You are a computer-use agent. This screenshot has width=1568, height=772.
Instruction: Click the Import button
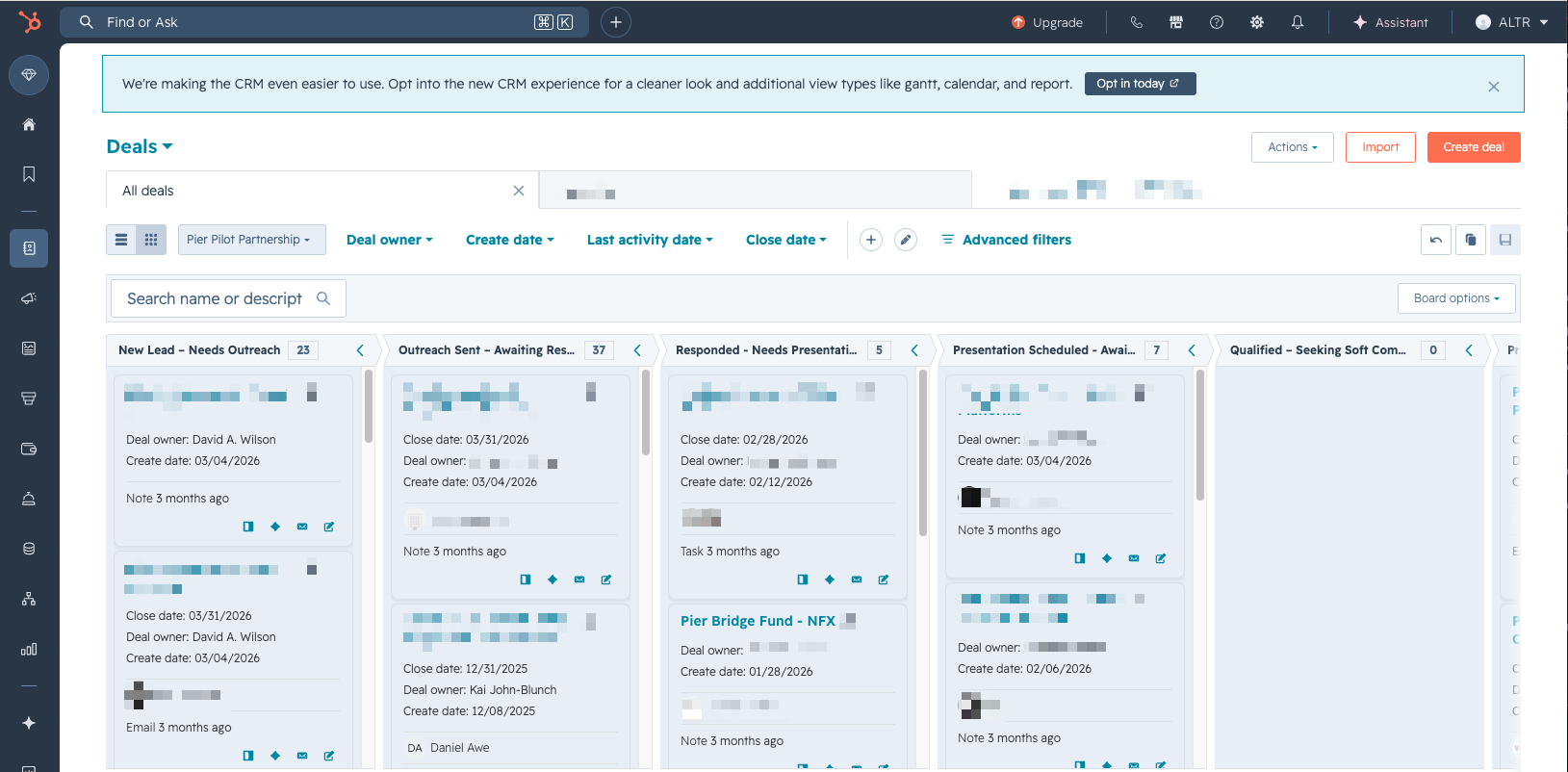click(1380, 147)
